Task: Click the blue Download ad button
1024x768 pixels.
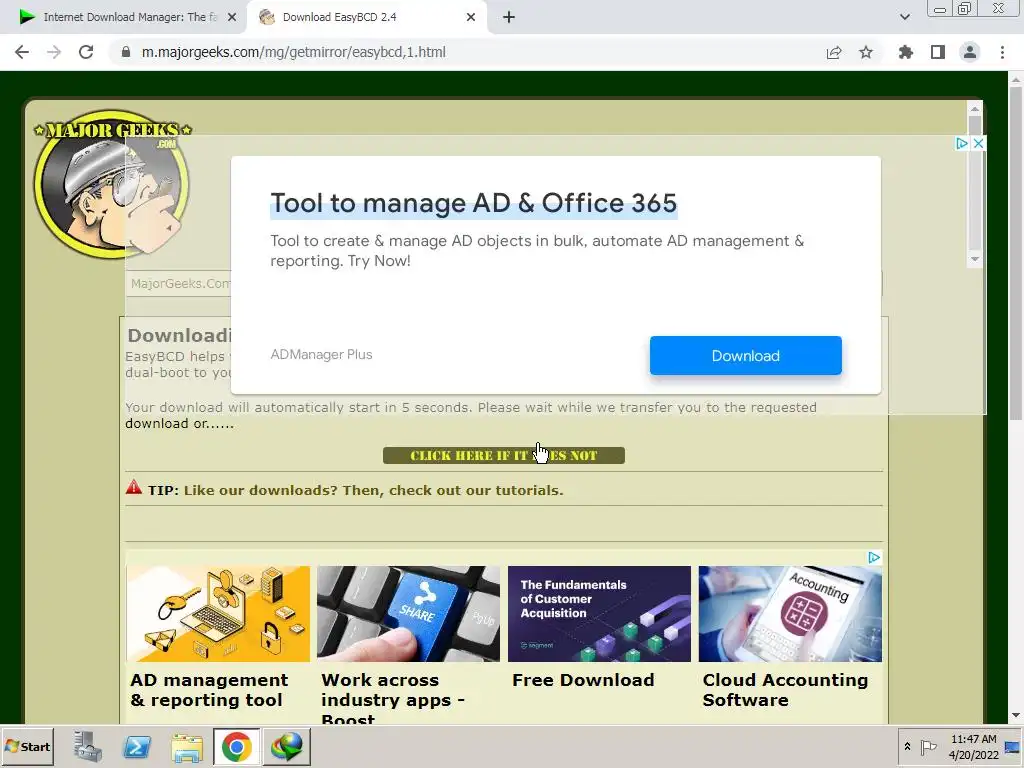Action: 745,356
